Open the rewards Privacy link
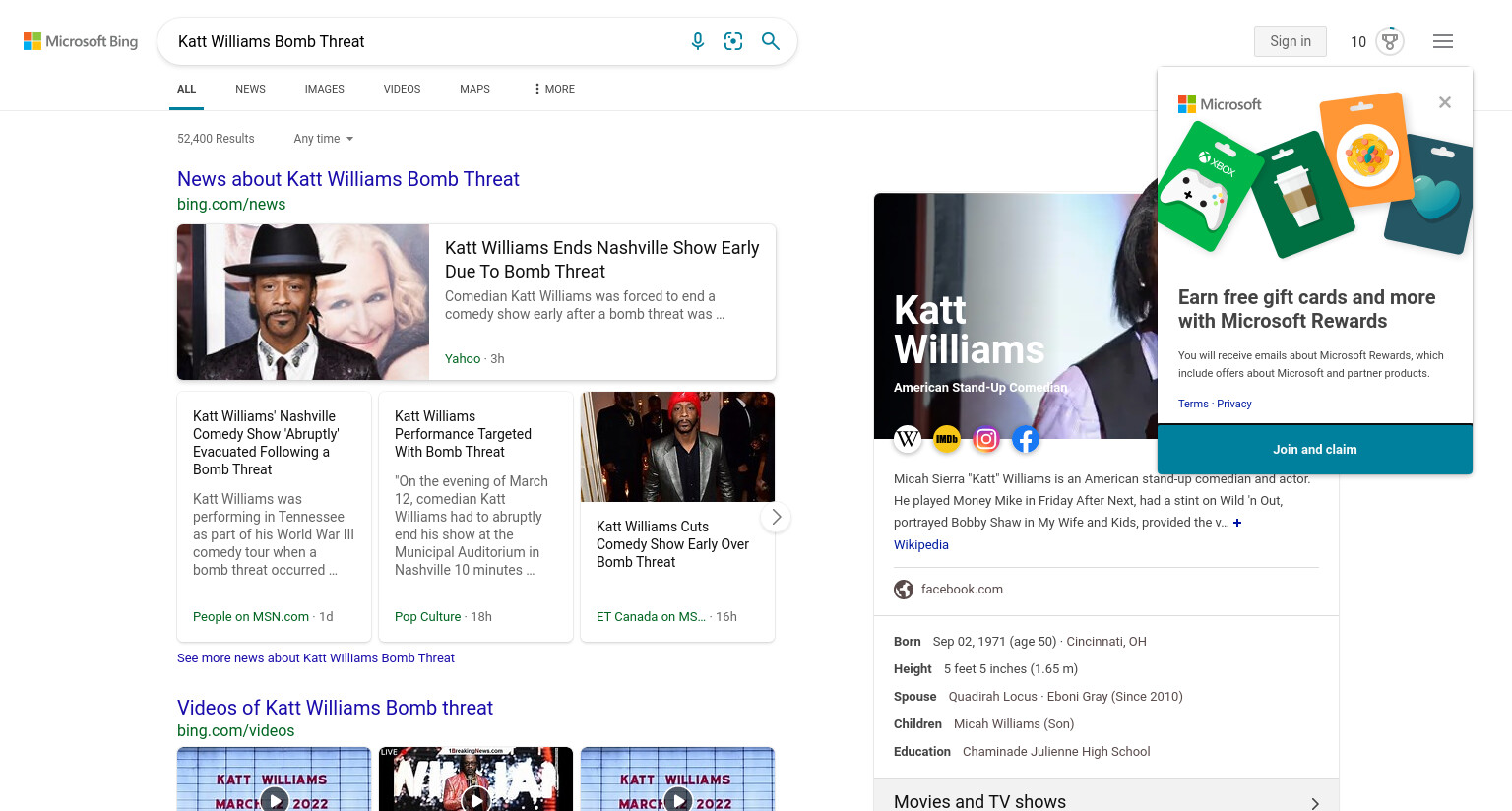The image size is (1512, 811). tap(1234, 404)
